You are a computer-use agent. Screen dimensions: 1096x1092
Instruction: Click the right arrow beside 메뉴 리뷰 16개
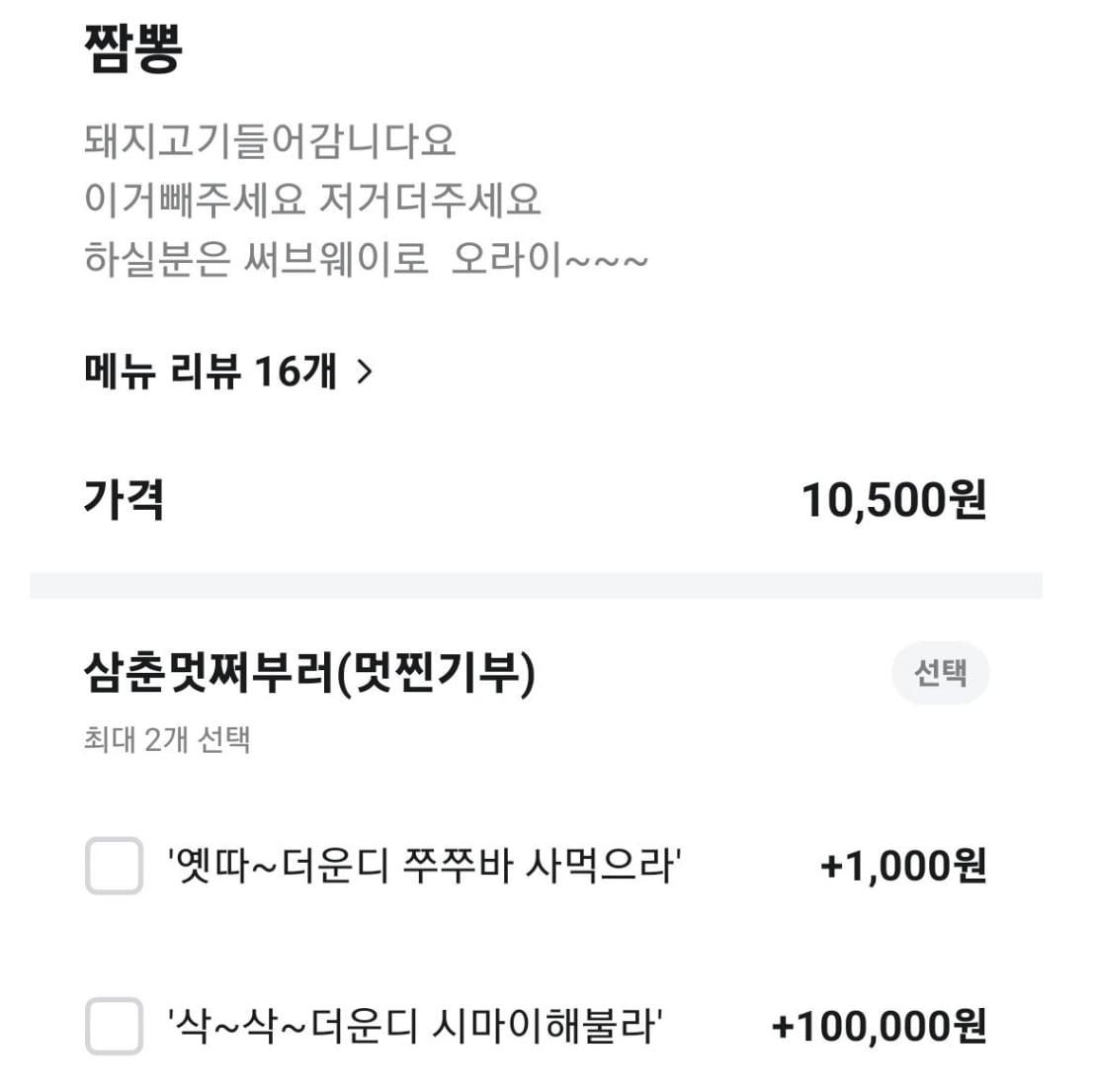(x=371, y=371)
